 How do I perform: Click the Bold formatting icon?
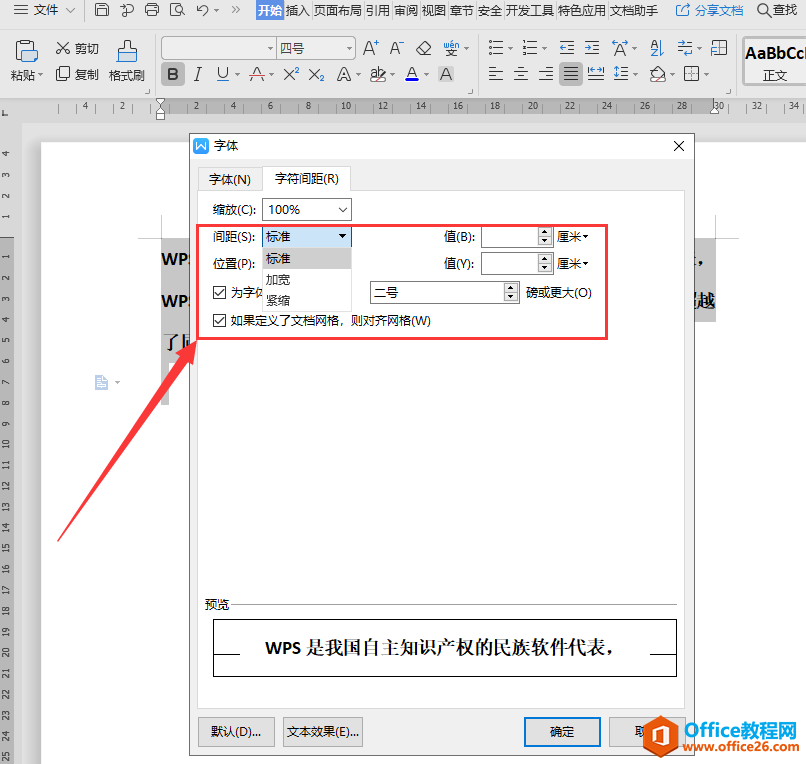173,75
